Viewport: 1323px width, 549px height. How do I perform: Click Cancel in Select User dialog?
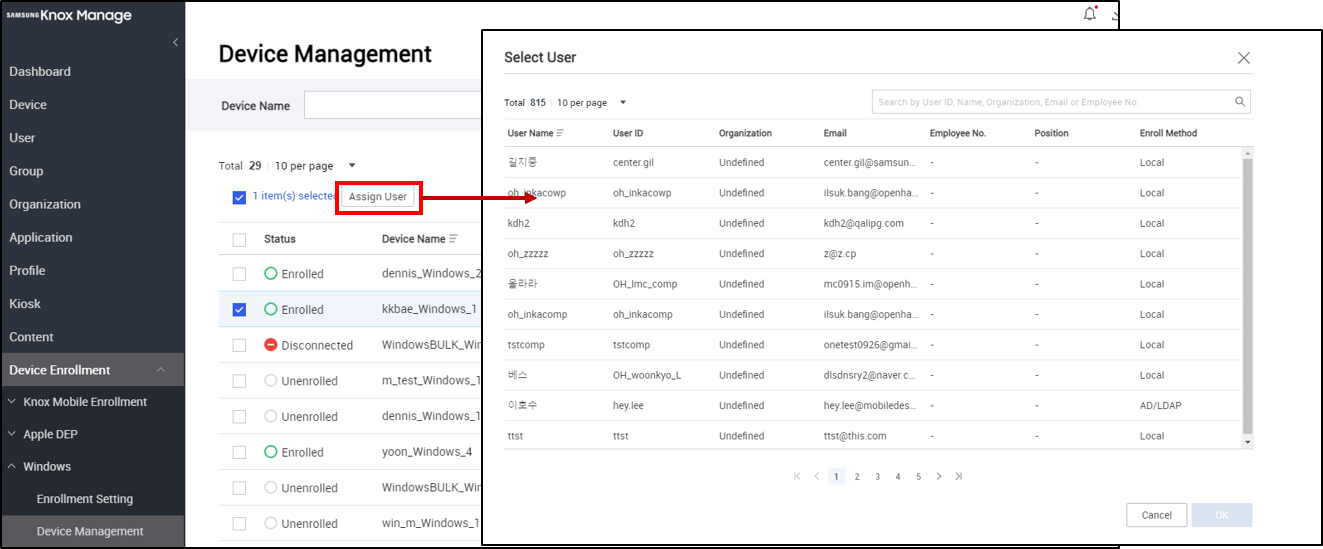tap(1157, 515)
